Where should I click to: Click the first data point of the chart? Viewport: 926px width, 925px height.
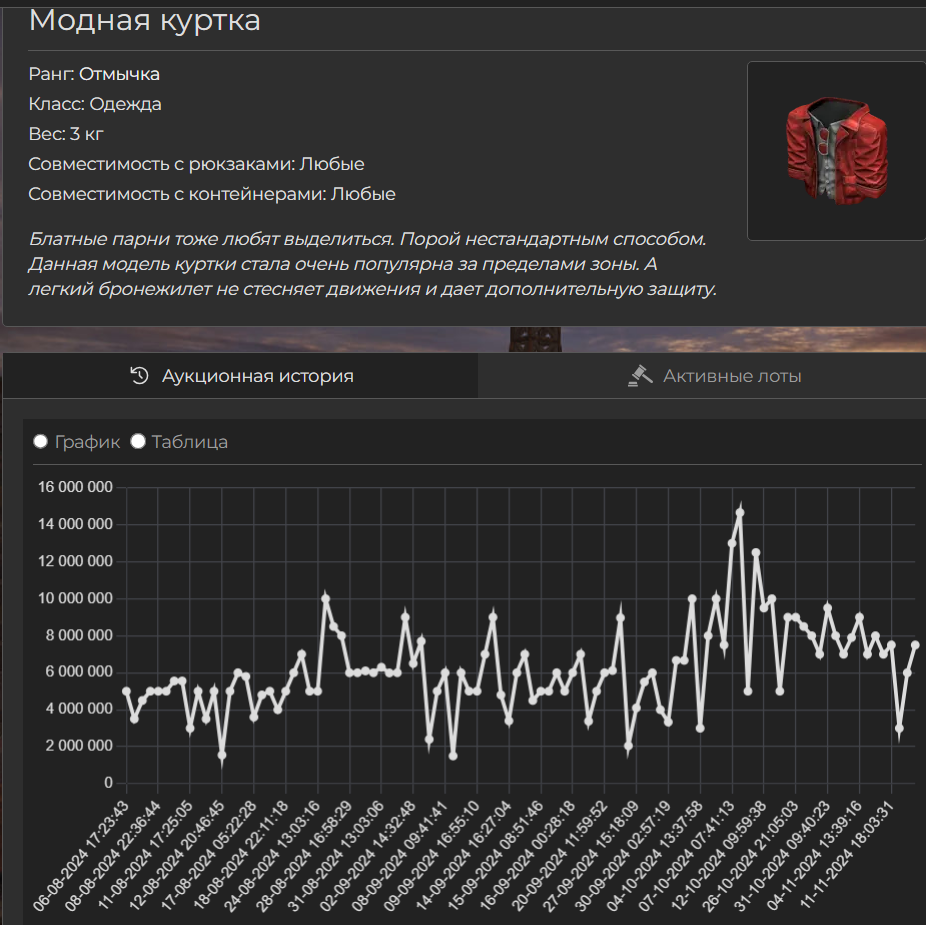pos(126,691)
